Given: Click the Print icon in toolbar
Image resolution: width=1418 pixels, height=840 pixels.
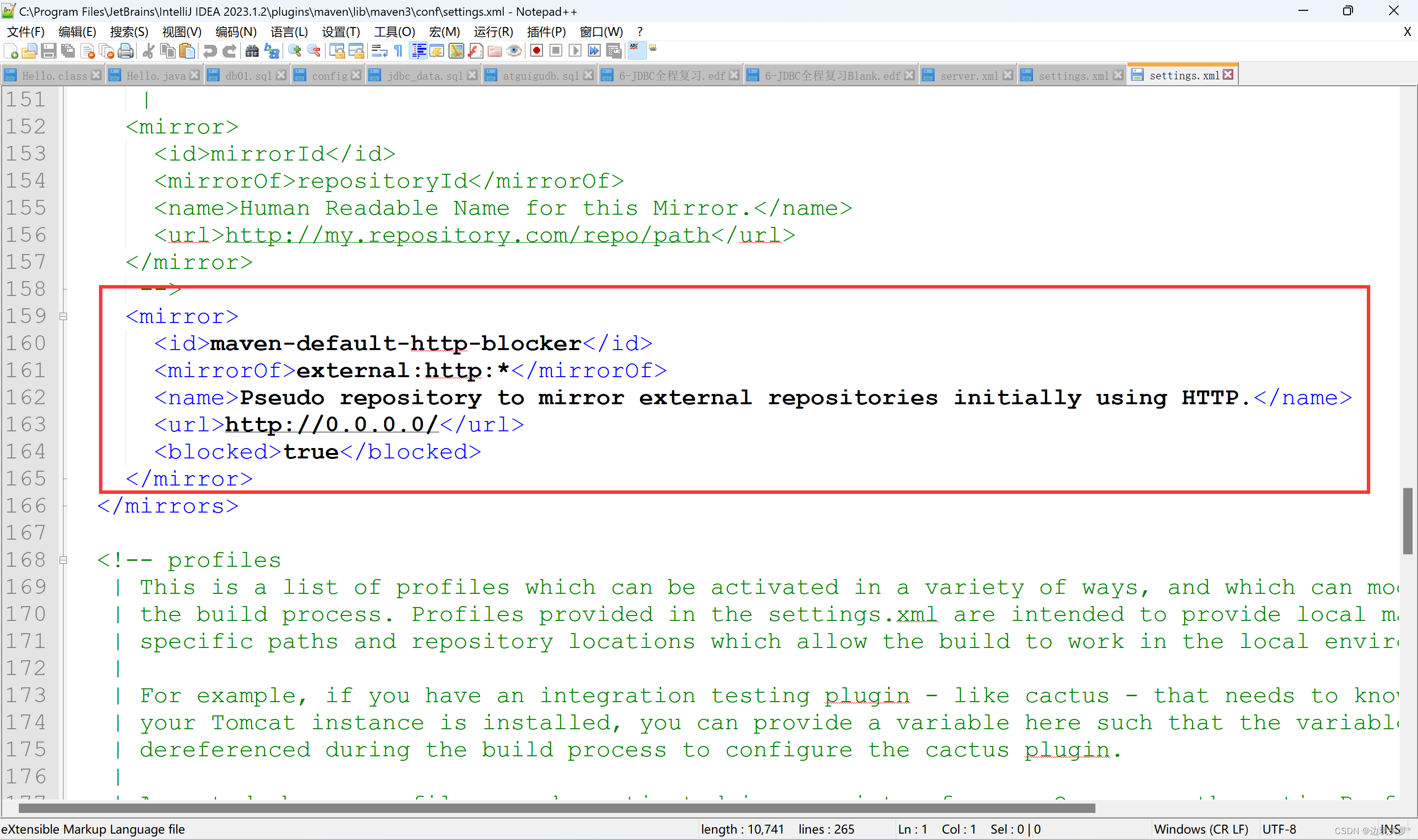Looking at the screenshot, I should [126, 51].
